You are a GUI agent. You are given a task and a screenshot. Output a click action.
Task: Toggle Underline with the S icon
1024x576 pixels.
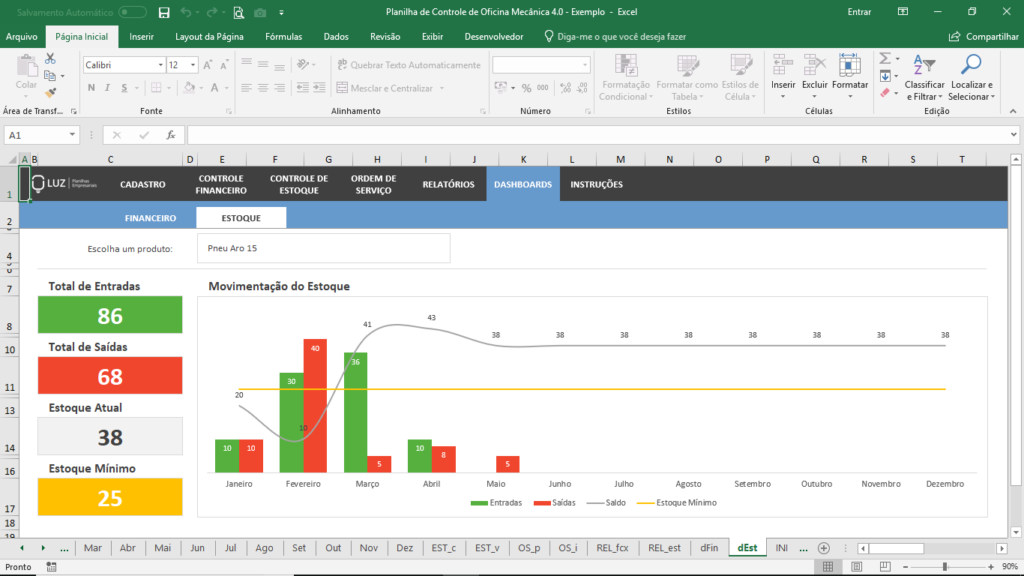coord(124,87)
